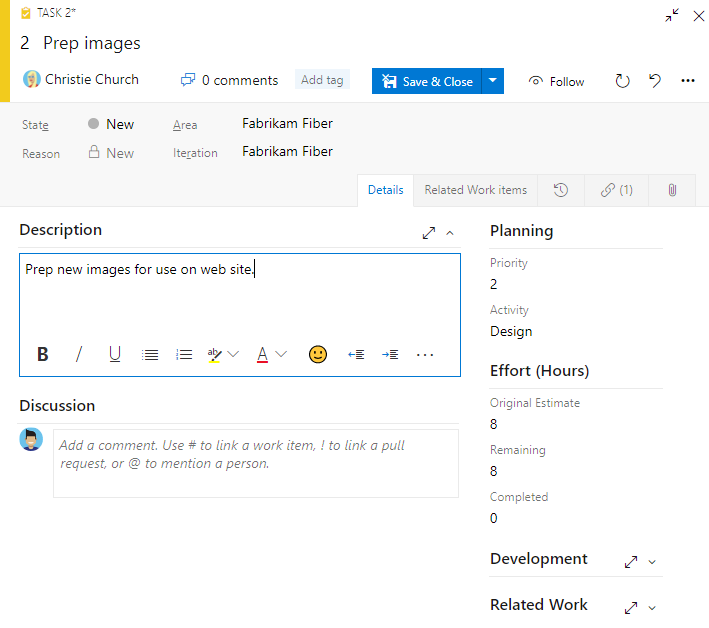Click the Discussion comment box
The width and height of the screenshot is (709, 628).
256,463
